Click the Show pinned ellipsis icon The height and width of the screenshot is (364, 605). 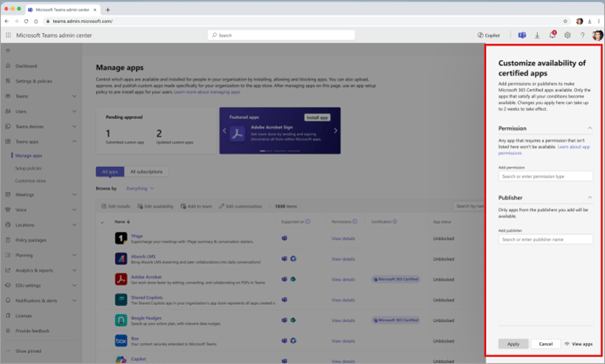tap(8, 351)
